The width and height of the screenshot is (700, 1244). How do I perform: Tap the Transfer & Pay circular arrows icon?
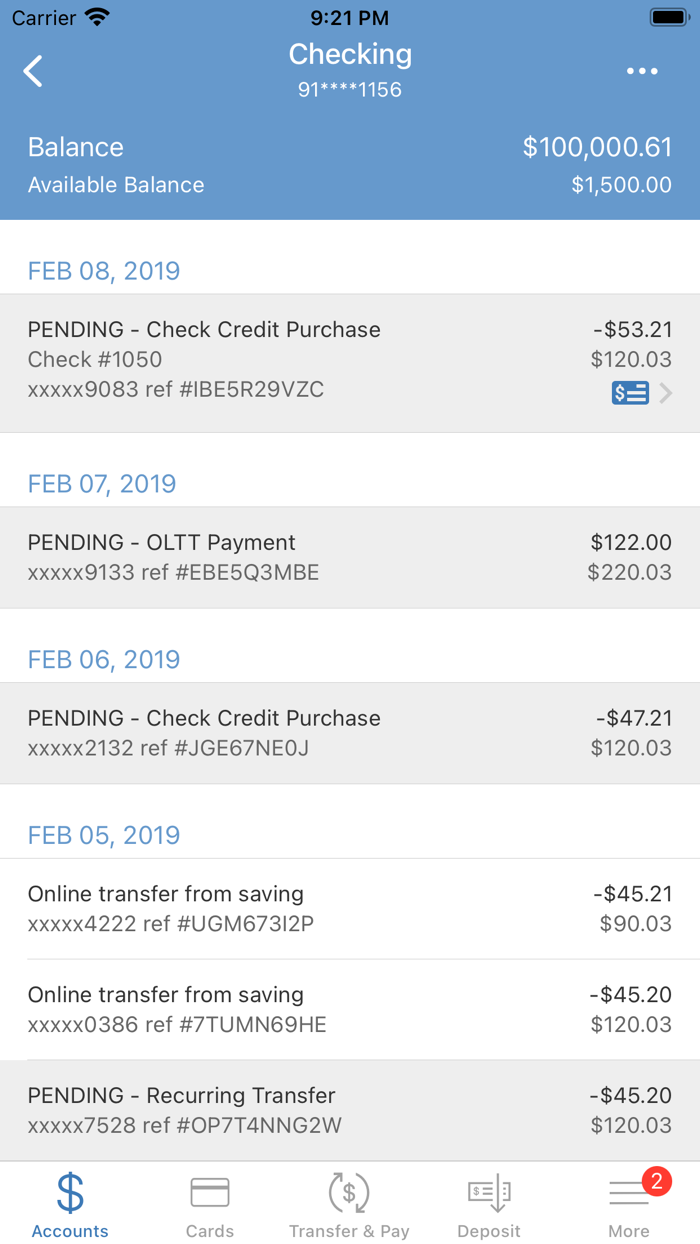tap(349, 1192)
